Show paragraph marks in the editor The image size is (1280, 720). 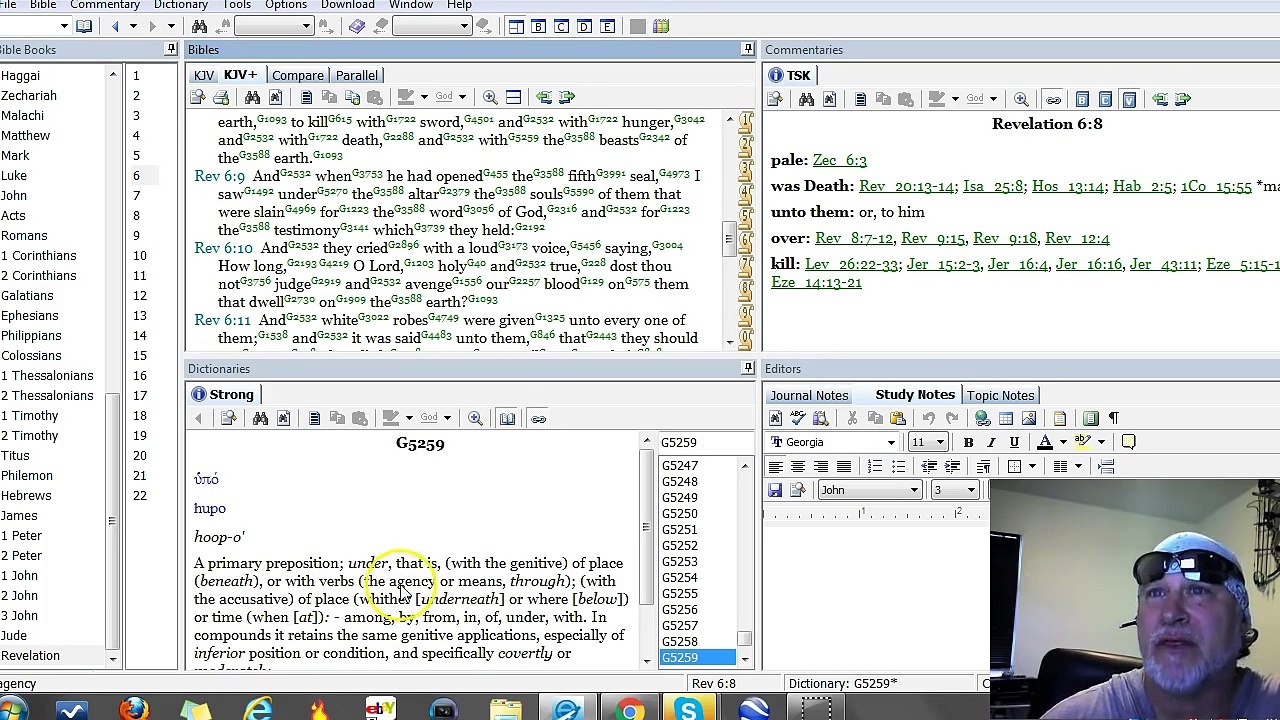(x=1113, y=418)
